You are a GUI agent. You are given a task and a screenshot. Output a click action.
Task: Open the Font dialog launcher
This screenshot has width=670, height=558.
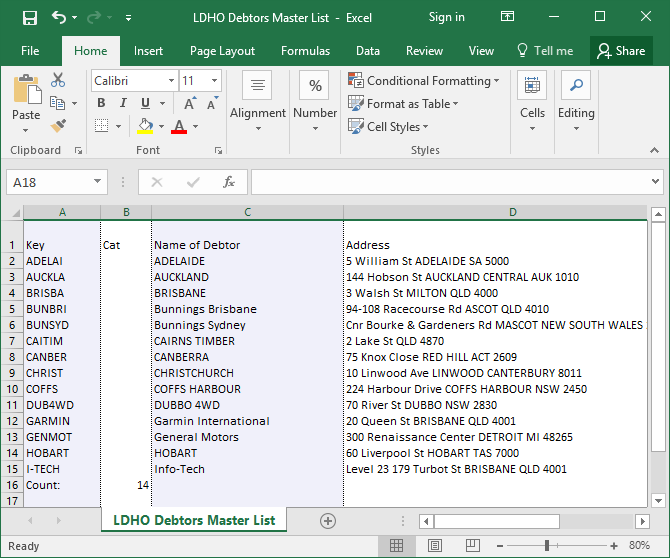coord(218,150)
